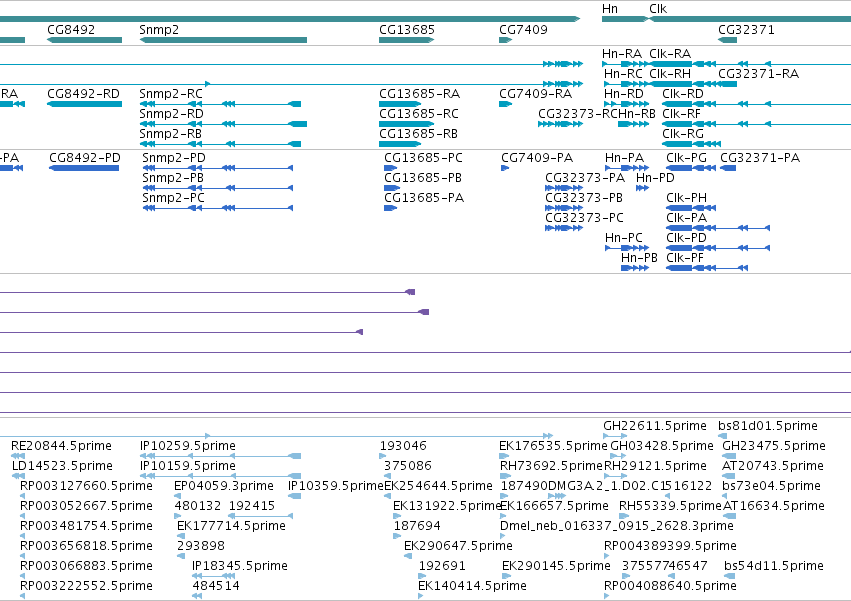
Task: Select the Clk-RG transcript label
Action: tap(683, 134)
